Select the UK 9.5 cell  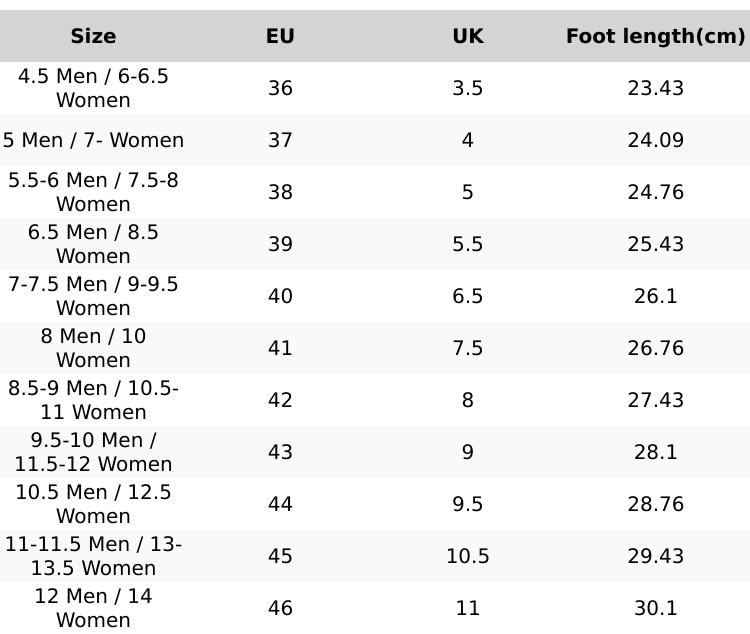pos(467,504)
